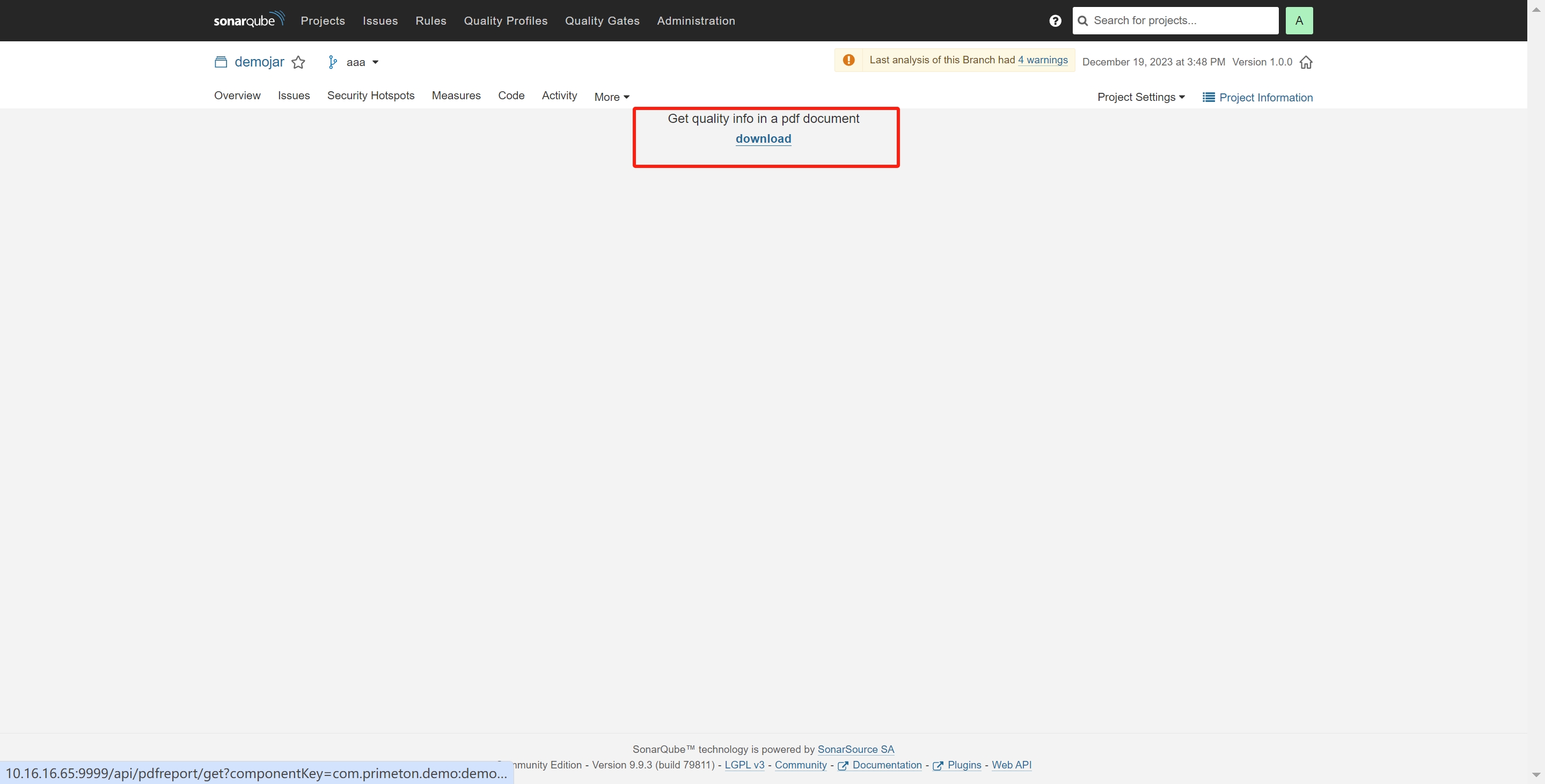This screenshot has height=784, width=1545.
Task: Click the project home icon
Action: [1306, 62]
